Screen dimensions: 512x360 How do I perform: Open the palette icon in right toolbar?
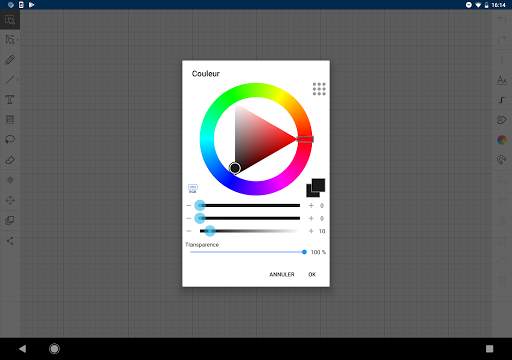point(502,160)
